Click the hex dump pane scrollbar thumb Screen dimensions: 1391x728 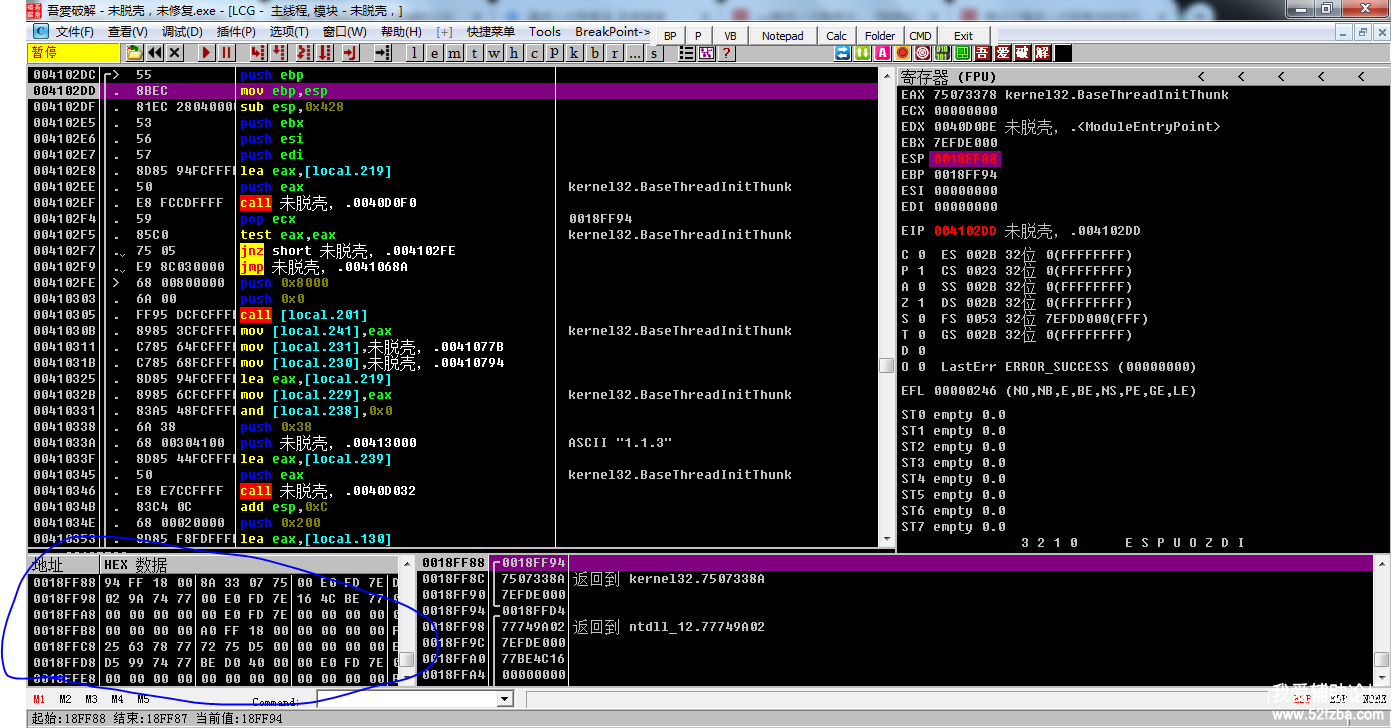[407, 660]
